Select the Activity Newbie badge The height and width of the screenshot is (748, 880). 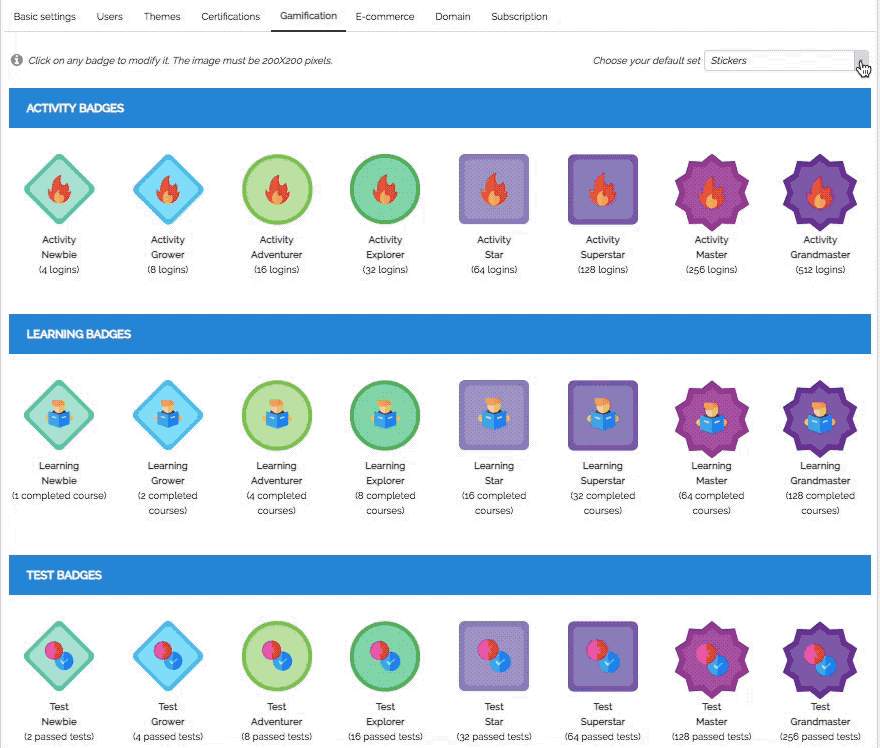tap(59, 188)
